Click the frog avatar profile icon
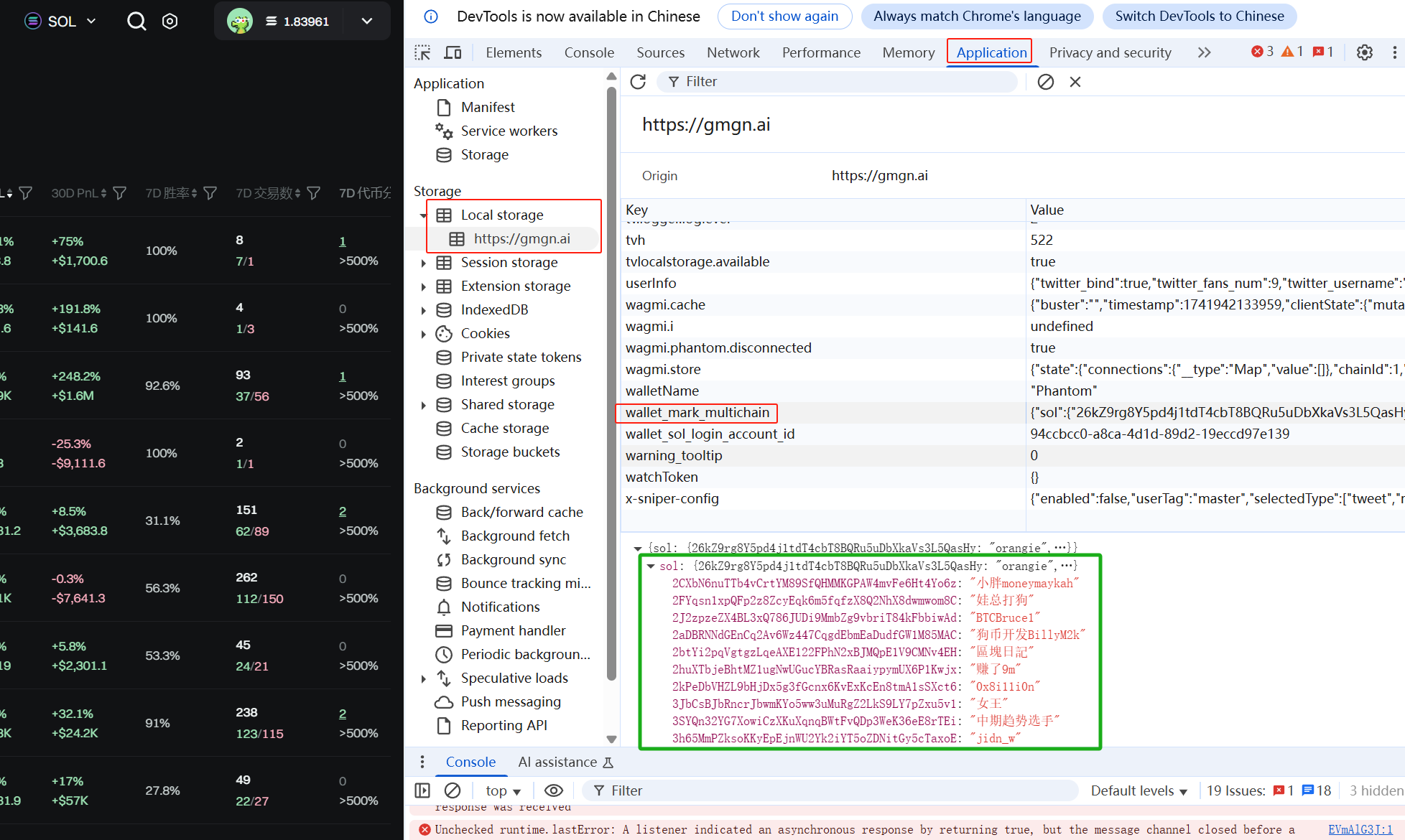Viewport: 1405px width, 840px height. click(x=240, y=22)
